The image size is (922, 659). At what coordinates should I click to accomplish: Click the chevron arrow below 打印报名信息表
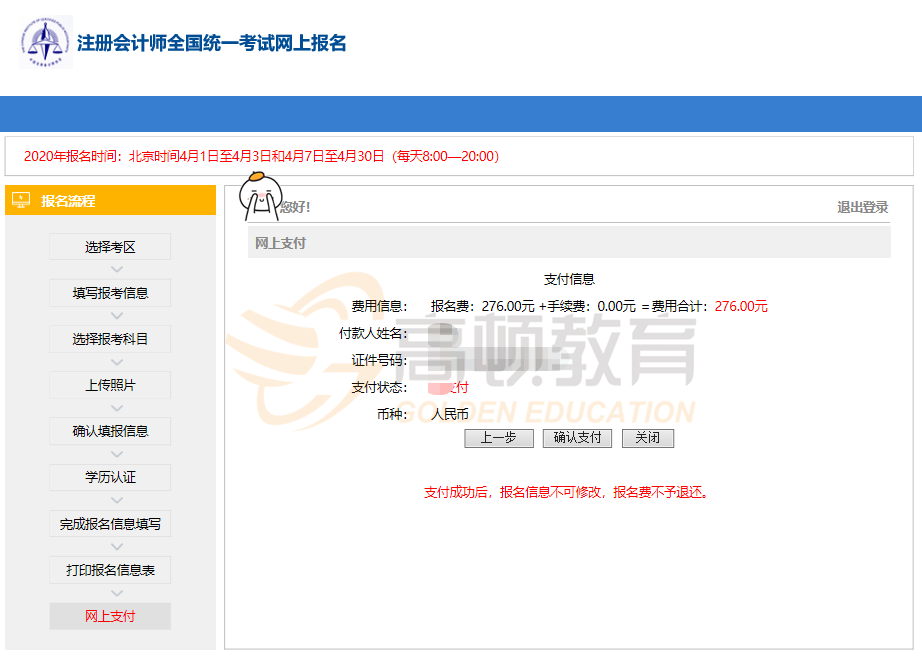(116, 593)
